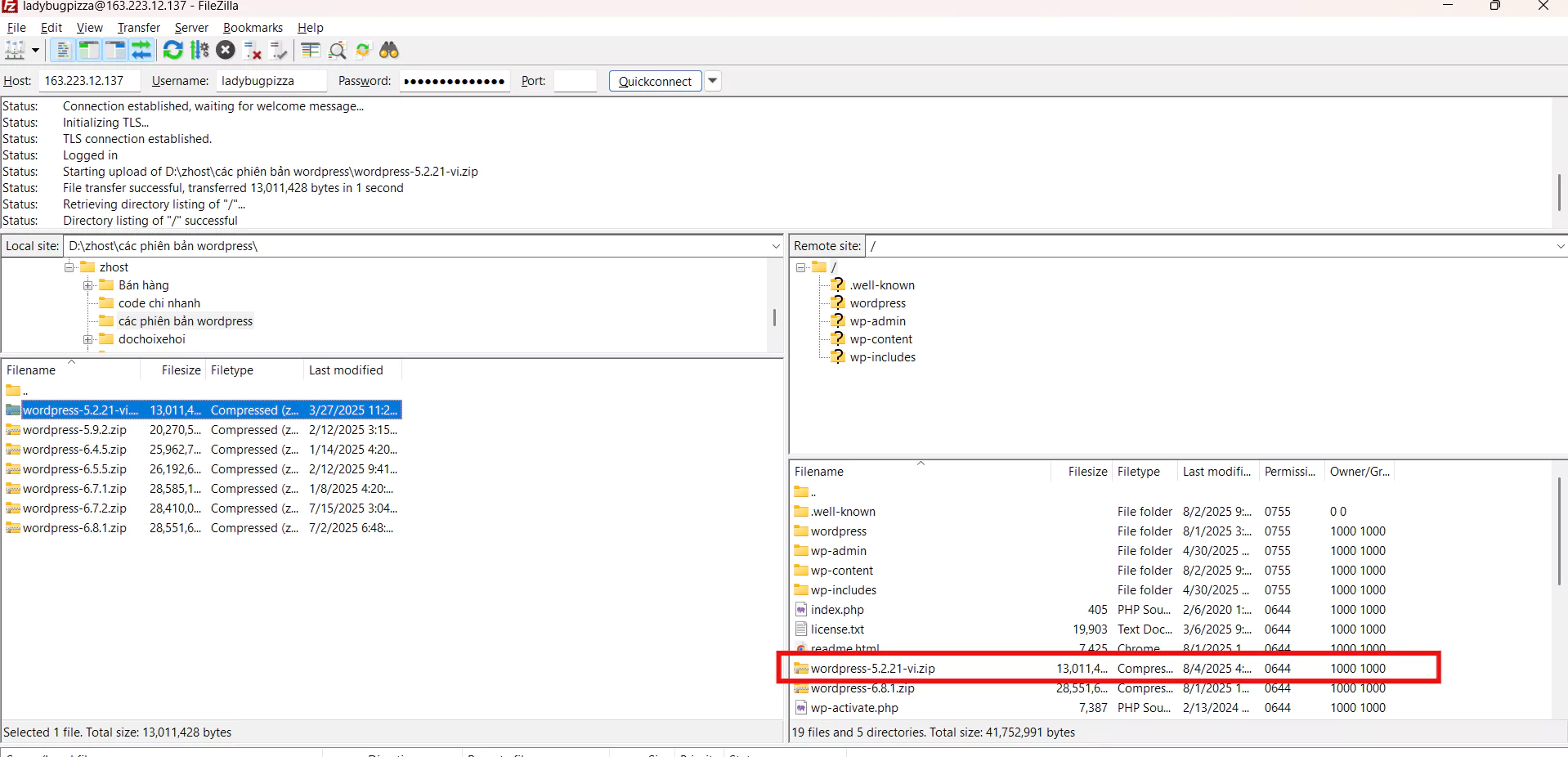Open the Edit menu
The height and width of the screenshot is (757, 1568).
point(52,28)
